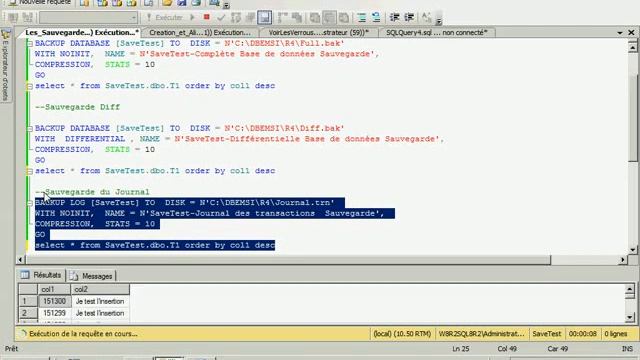The height and width of the screenshot is (360, 640).
Task: Click the editor vertical scrollbar thumb
Action: point(633,118)
